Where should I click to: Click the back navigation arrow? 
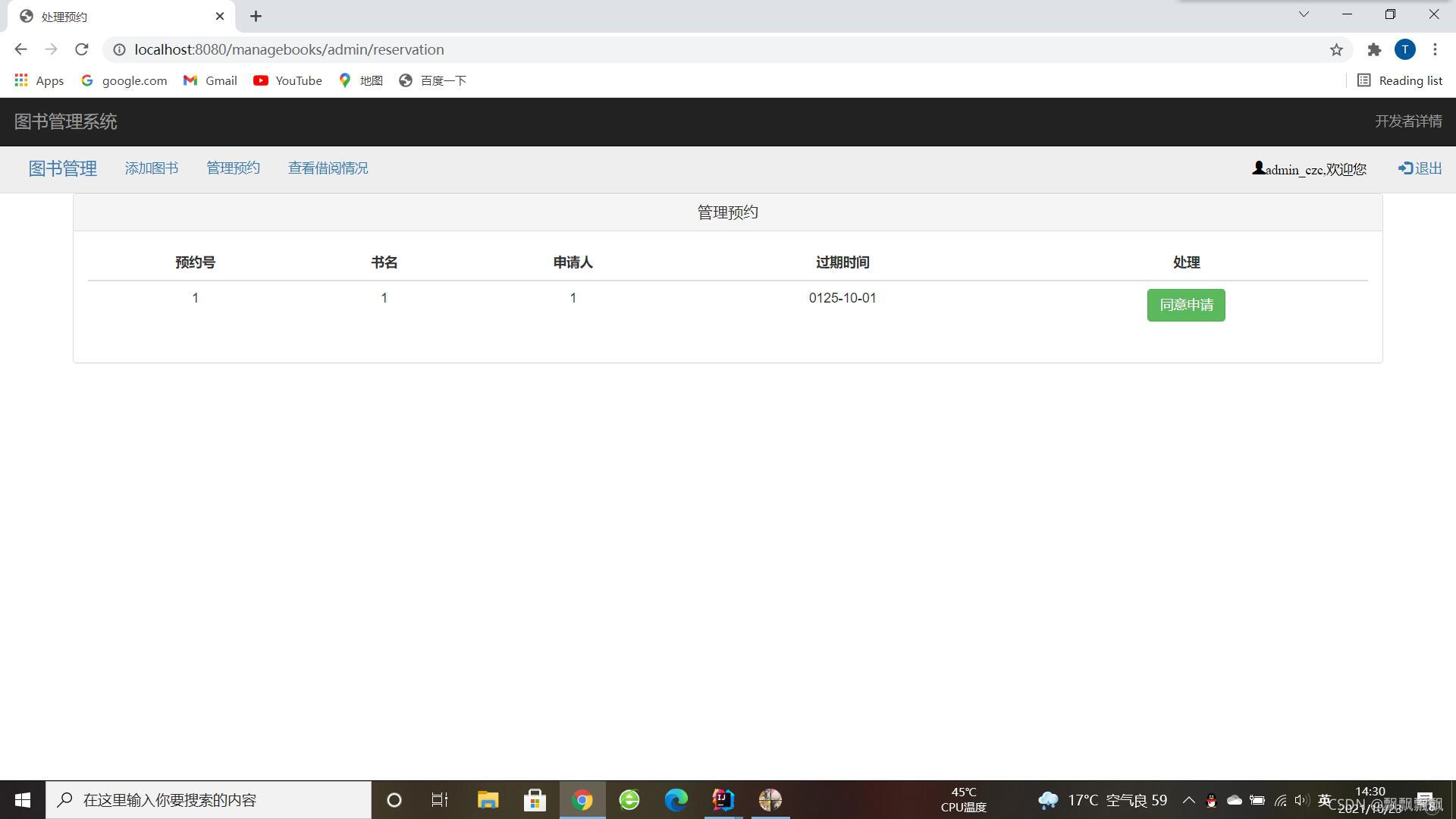(20, 49)
